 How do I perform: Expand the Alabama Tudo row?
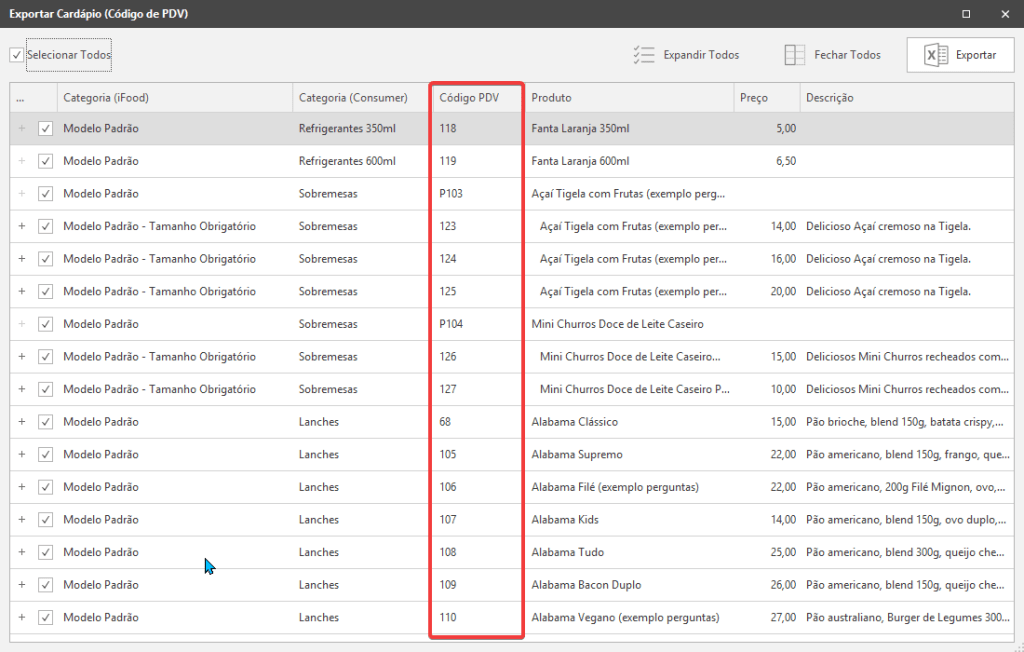coord(22,553)
